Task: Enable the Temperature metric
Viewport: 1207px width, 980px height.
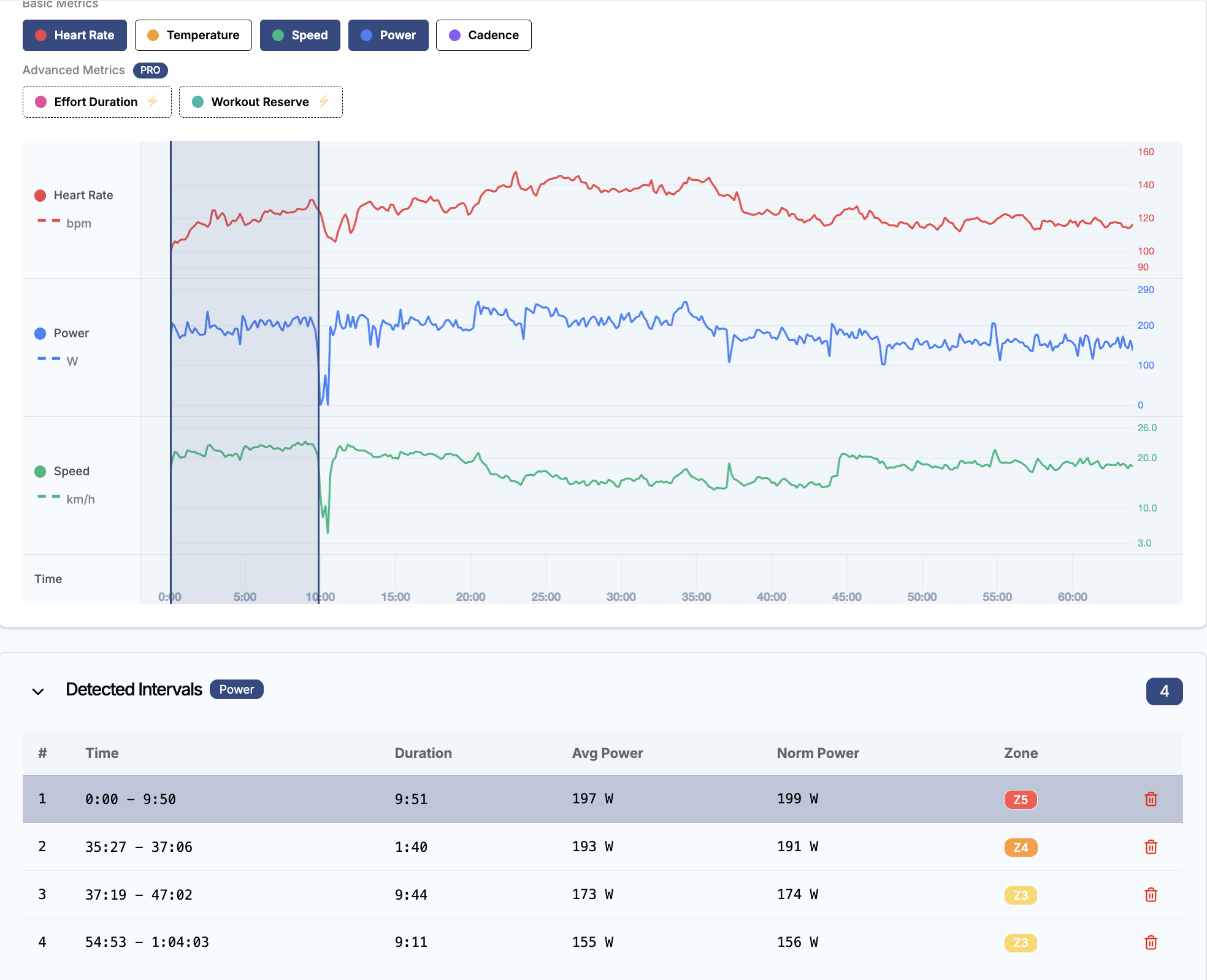Action: 193,35
